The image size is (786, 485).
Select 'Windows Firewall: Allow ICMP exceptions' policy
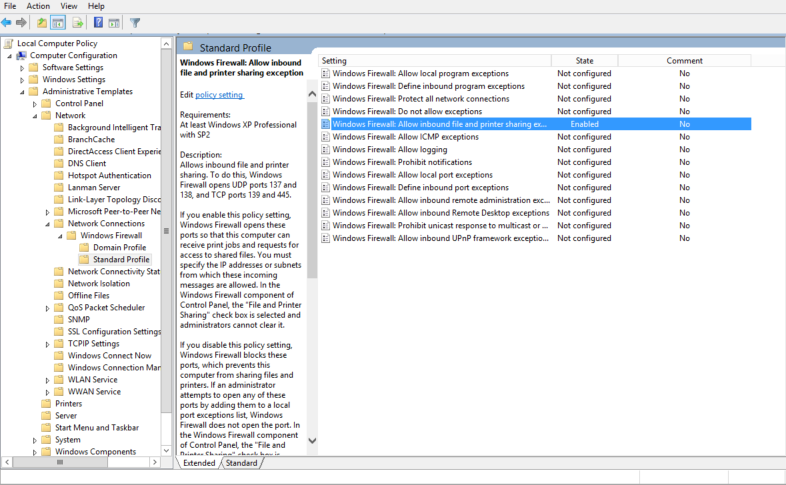click(405, 137)
